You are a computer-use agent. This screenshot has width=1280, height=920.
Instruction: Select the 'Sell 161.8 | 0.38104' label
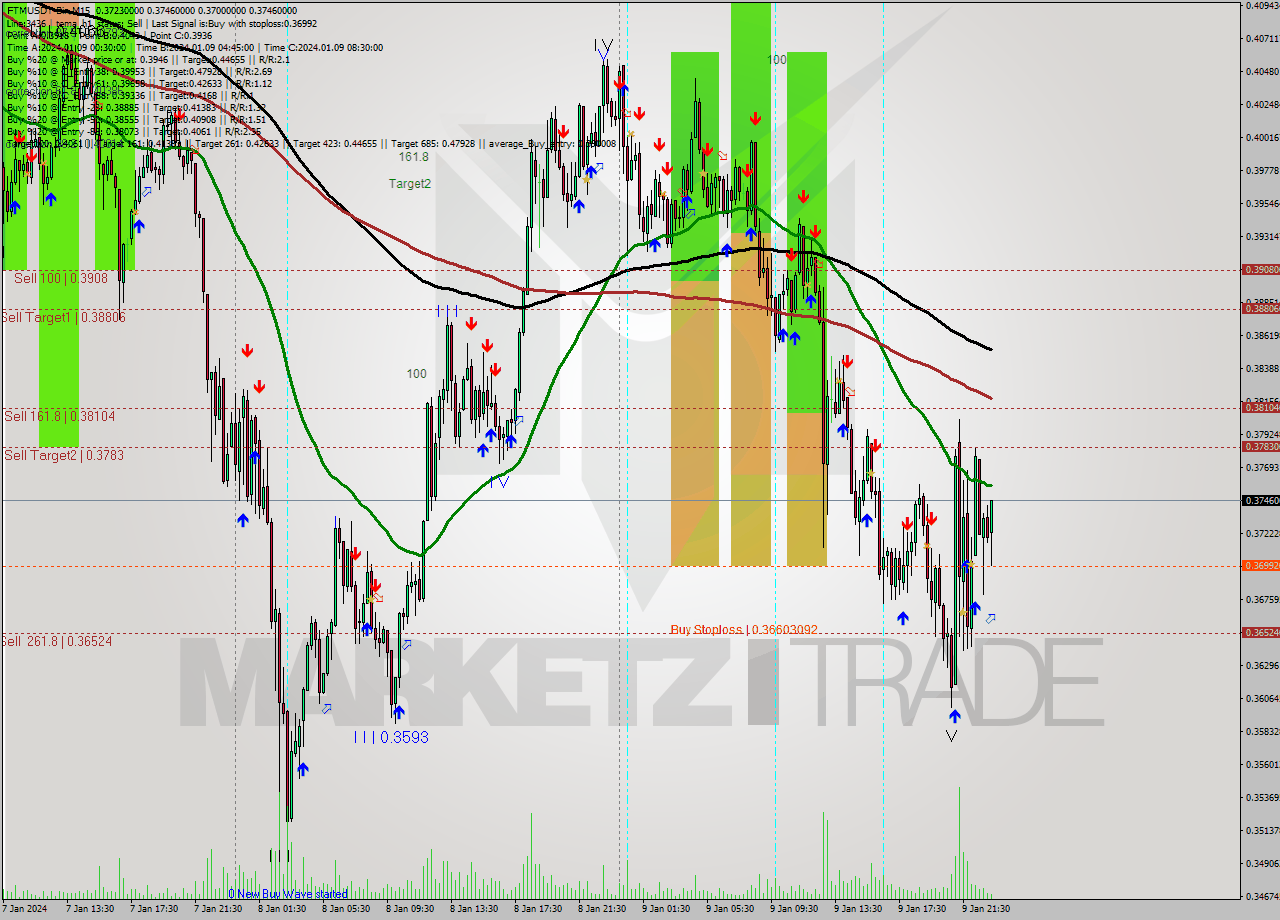[x=59, y=416]
